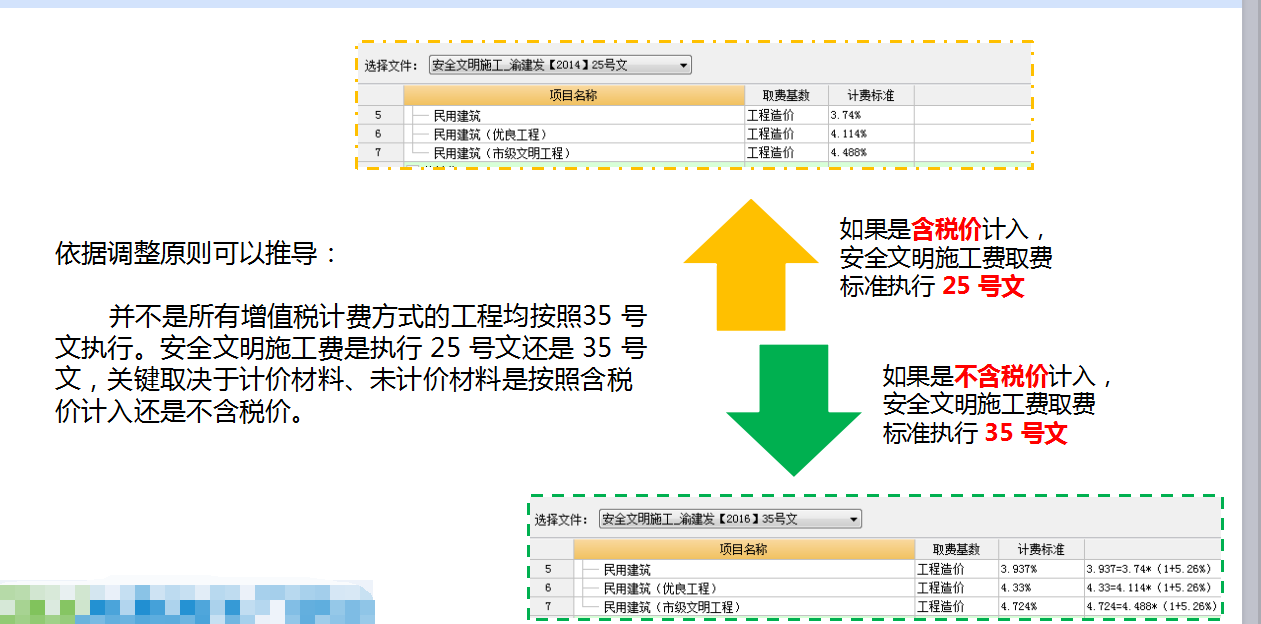
Task: Click the red 35 号文 text
Action: (1026, 433)
